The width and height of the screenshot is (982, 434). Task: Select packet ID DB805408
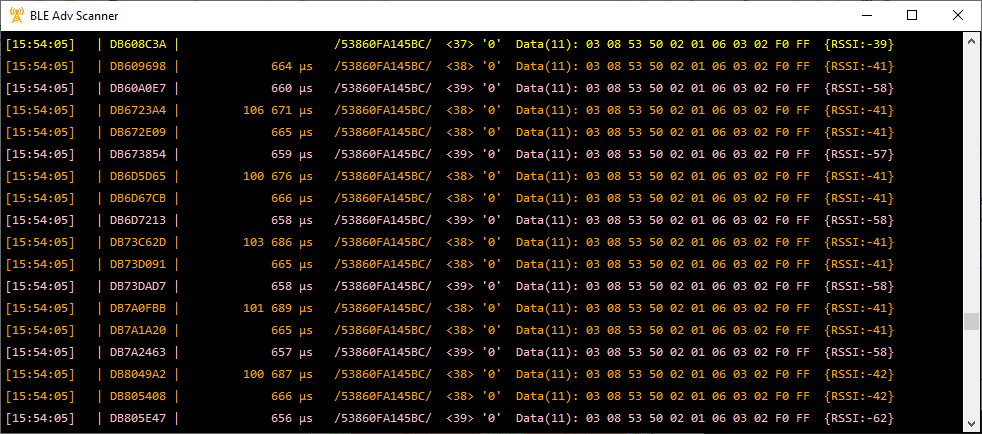pyautogui.click(x=138, y=396)
